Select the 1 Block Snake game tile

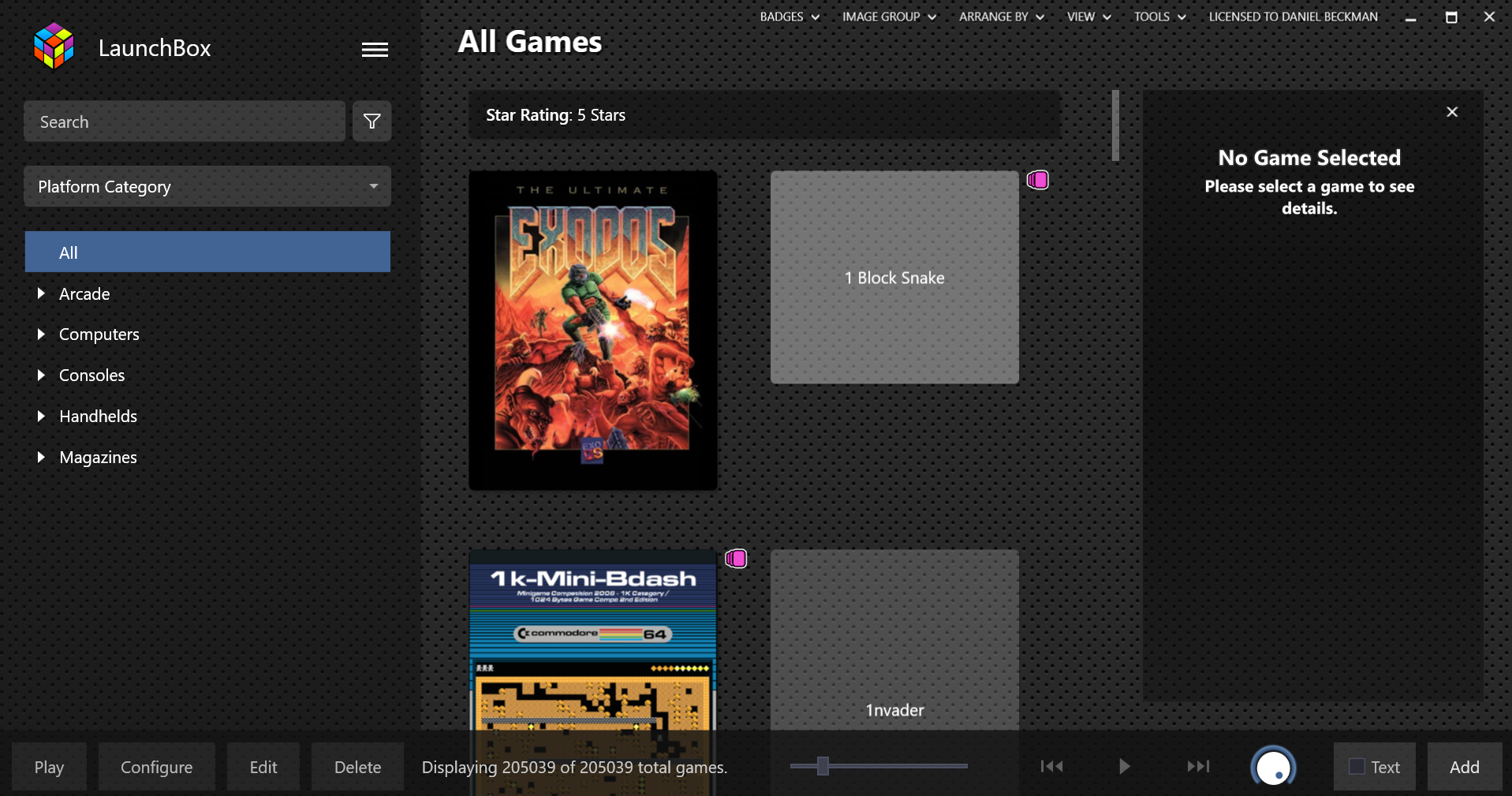[894, 278]
